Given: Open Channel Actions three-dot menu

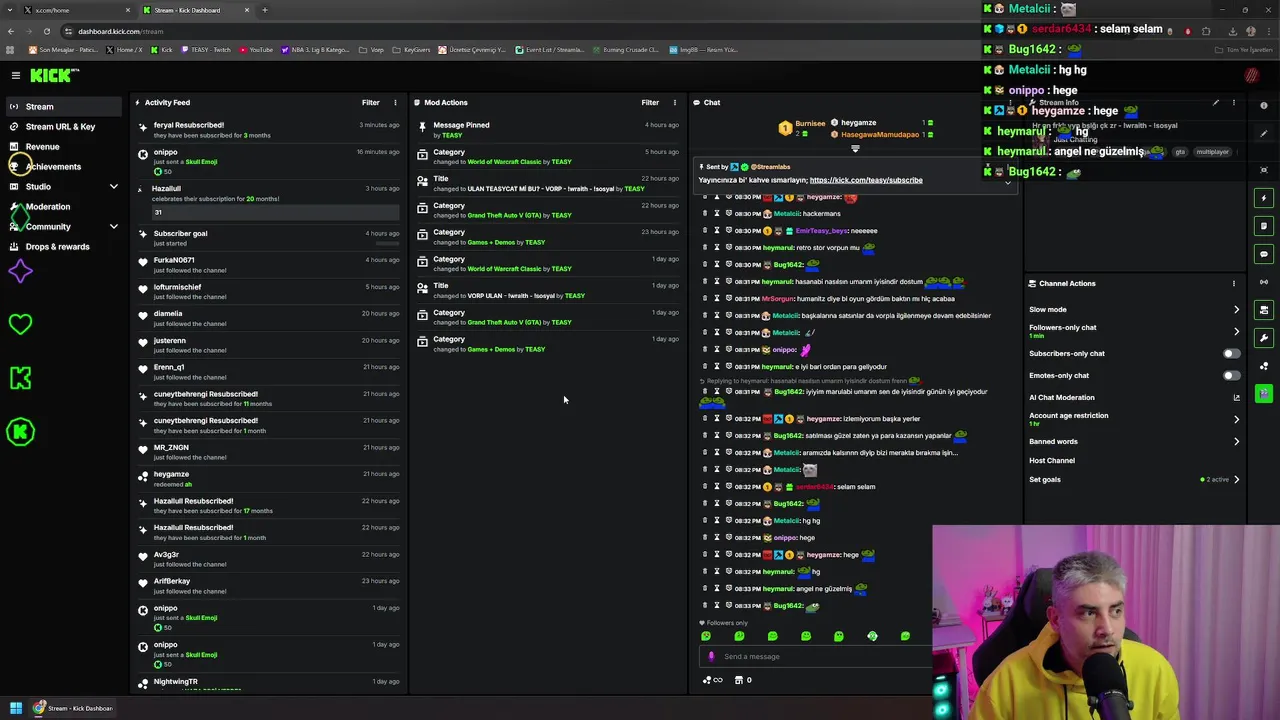Looking at the screenshot, I should pos(1234,283).
